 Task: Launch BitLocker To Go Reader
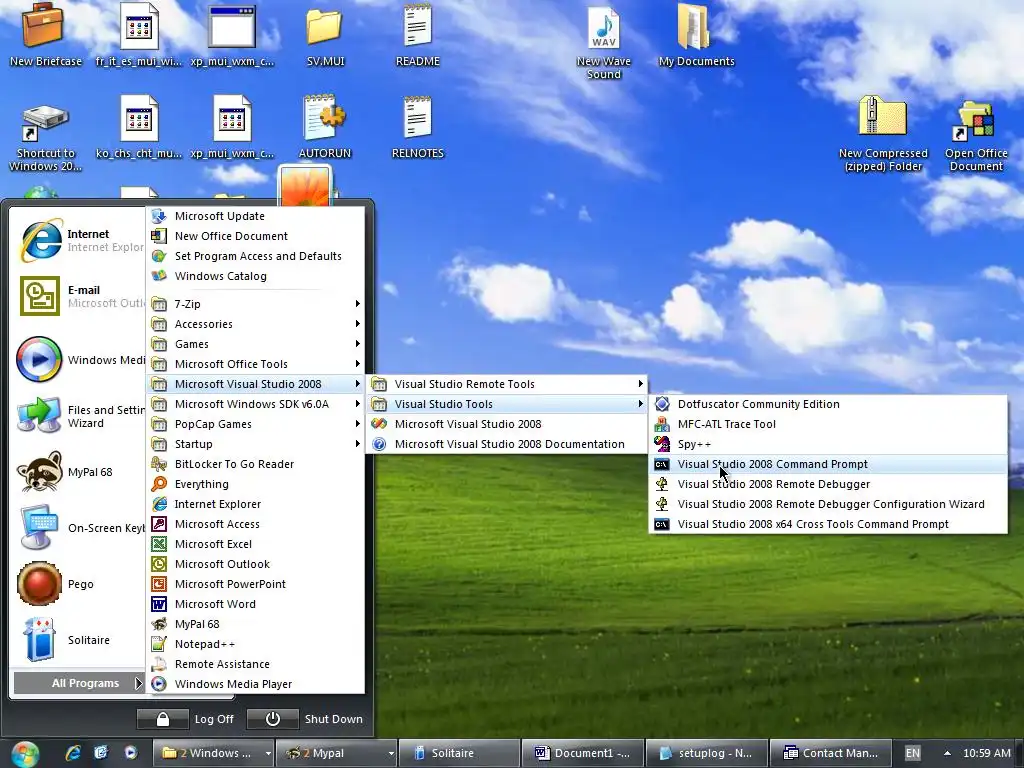(x=256, y=464)
